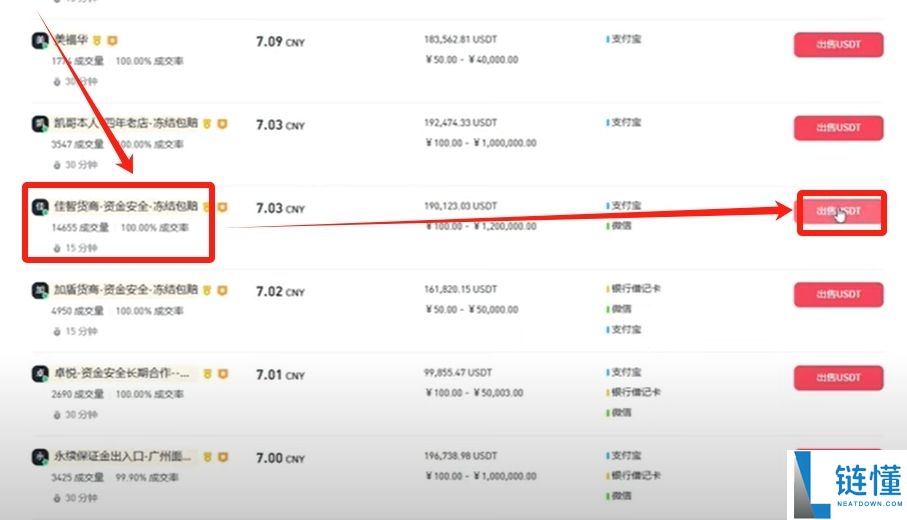Image resolution: width=907 pixels, height=520 pixels.
Task: Click the 永续保证金出入口 merchant avatar
Action: tap(41, 457)
